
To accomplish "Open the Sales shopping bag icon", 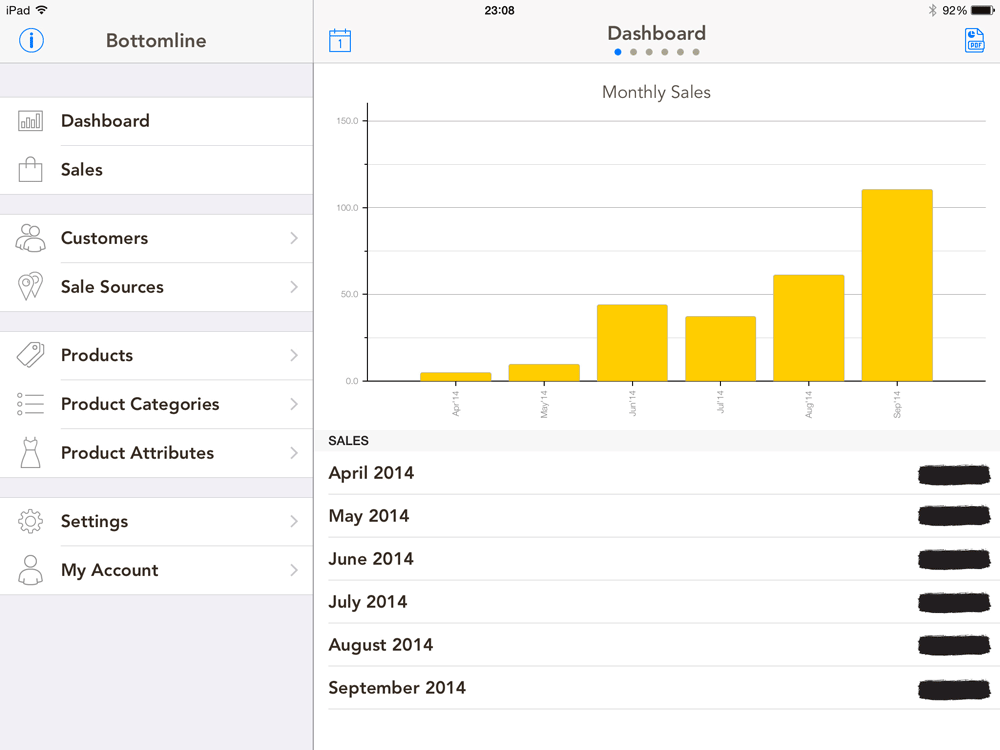I will click(x=31, y=170).
